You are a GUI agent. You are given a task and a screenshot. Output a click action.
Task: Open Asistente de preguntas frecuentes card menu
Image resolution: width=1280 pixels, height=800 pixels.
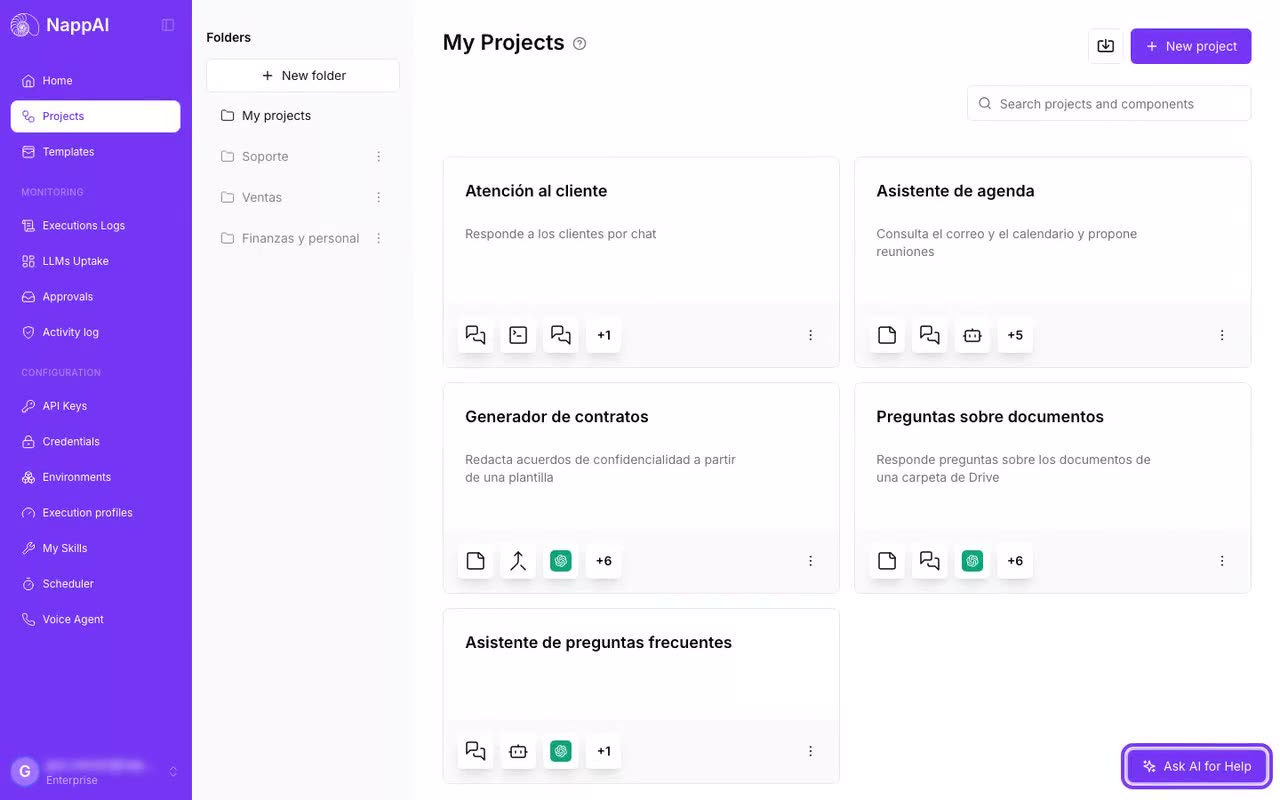tap(810, 751)
